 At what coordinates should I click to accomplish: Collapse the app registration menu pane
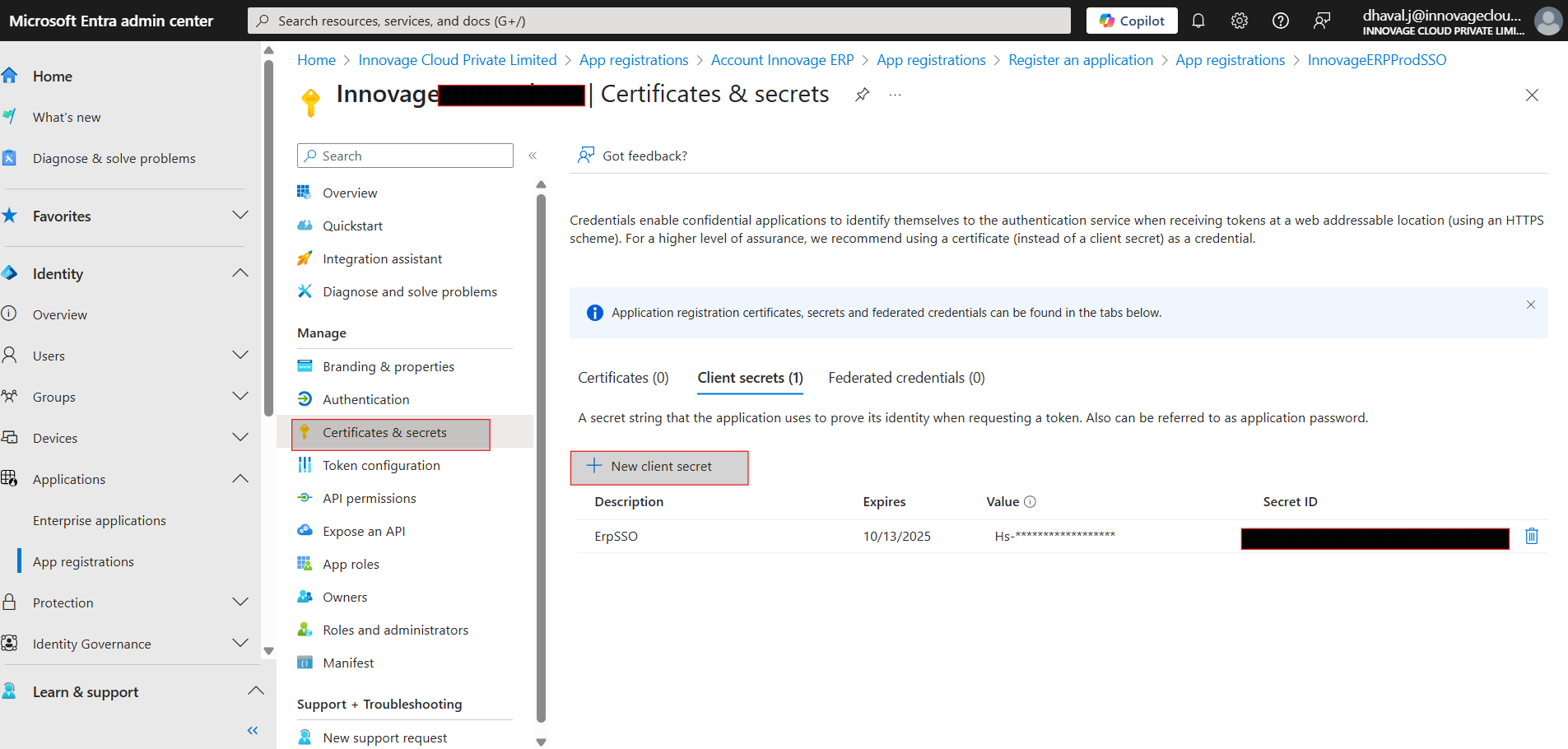pyautogui.click(x=533, y=155)
